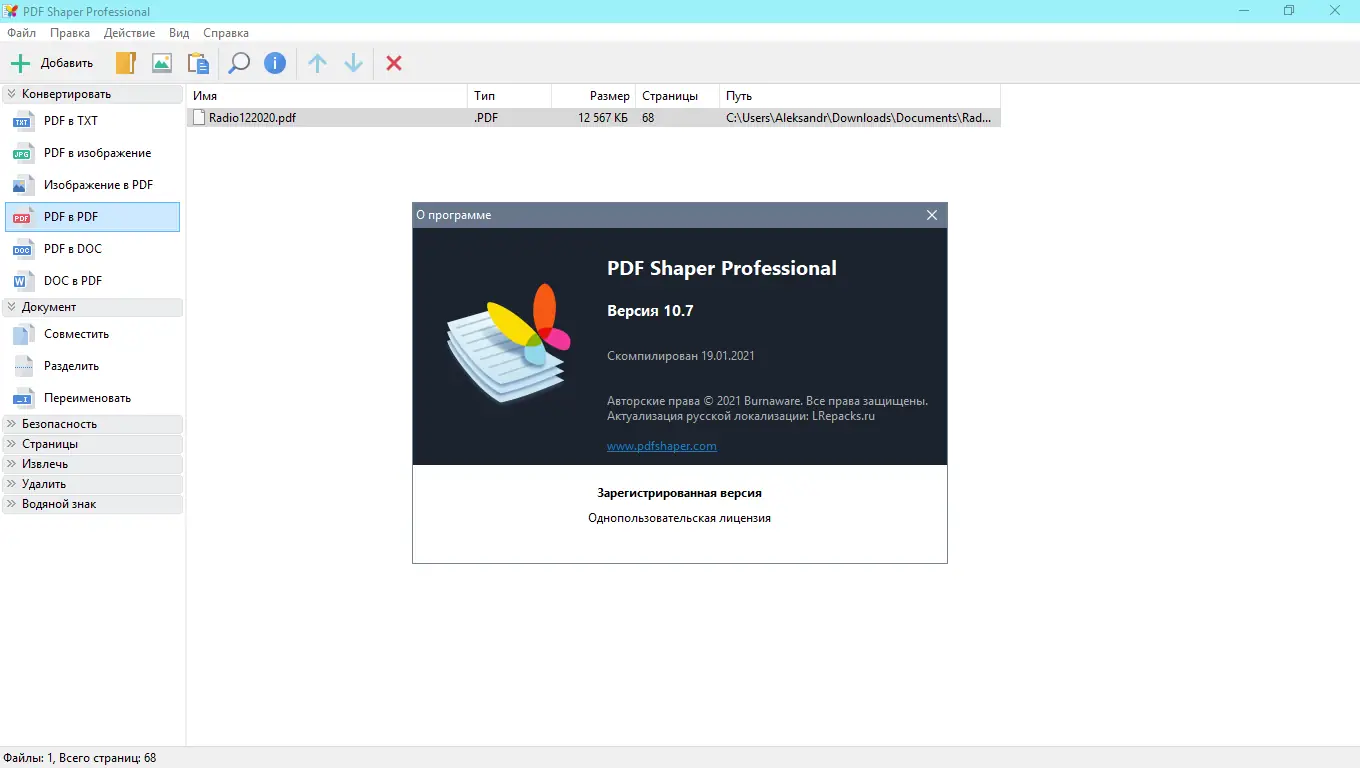Expand the Водяной знак section
The image size is (1360, 768).
[x=92, y=504]
